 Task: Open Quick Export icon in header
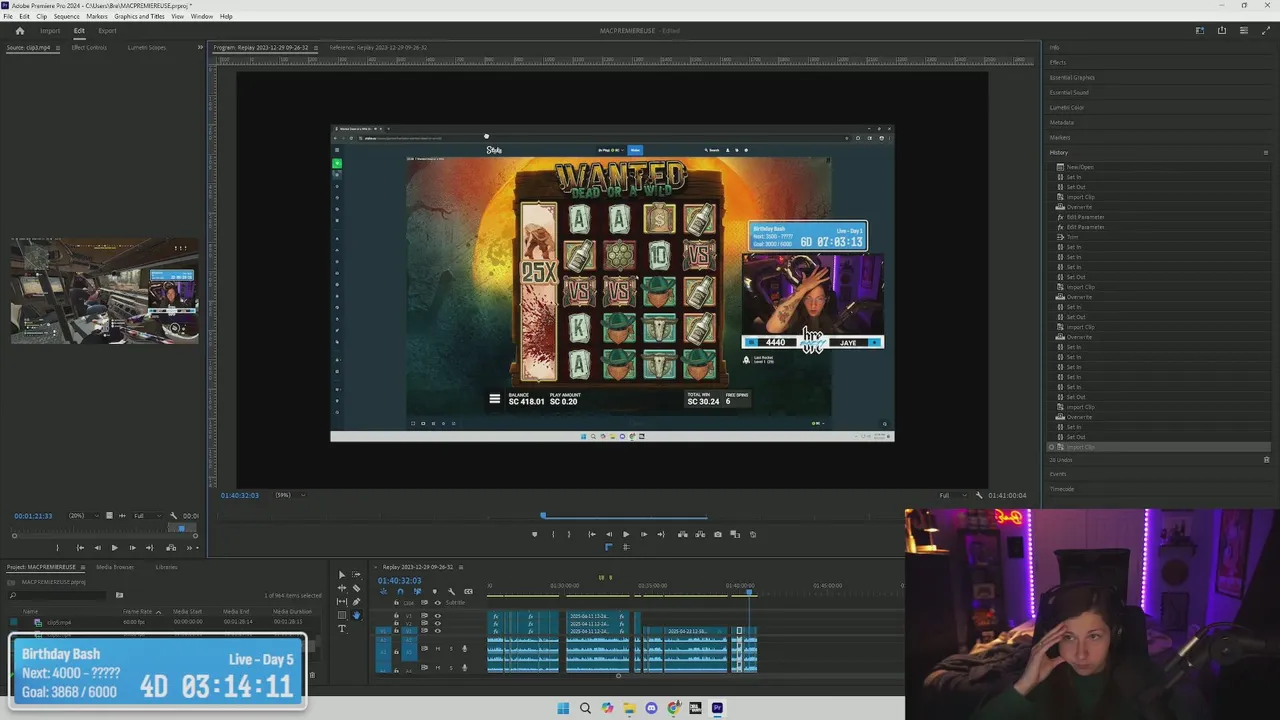[1222, 30]
